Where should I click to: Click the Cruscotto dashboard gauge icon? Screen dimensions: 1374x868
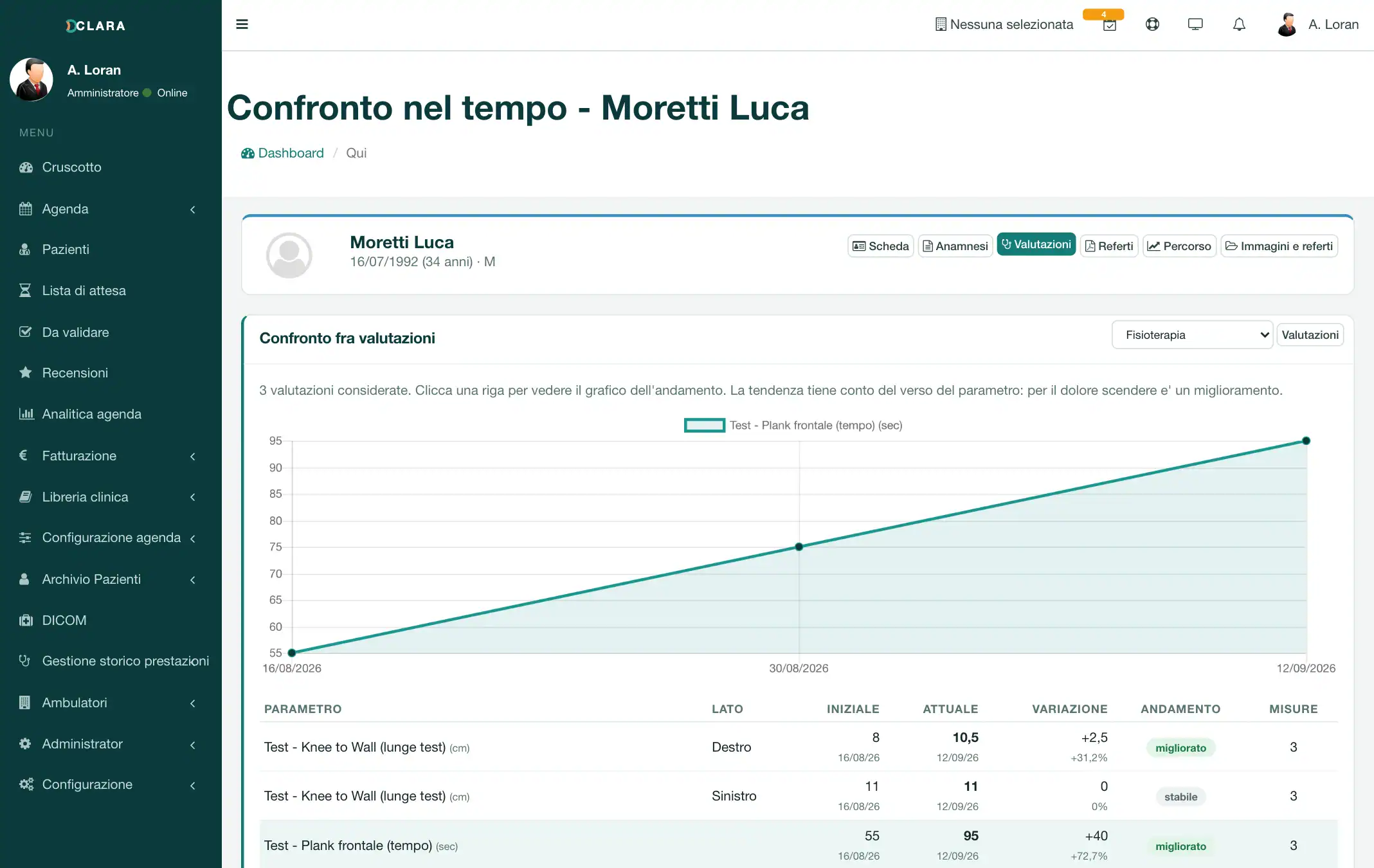coord(26,167)
